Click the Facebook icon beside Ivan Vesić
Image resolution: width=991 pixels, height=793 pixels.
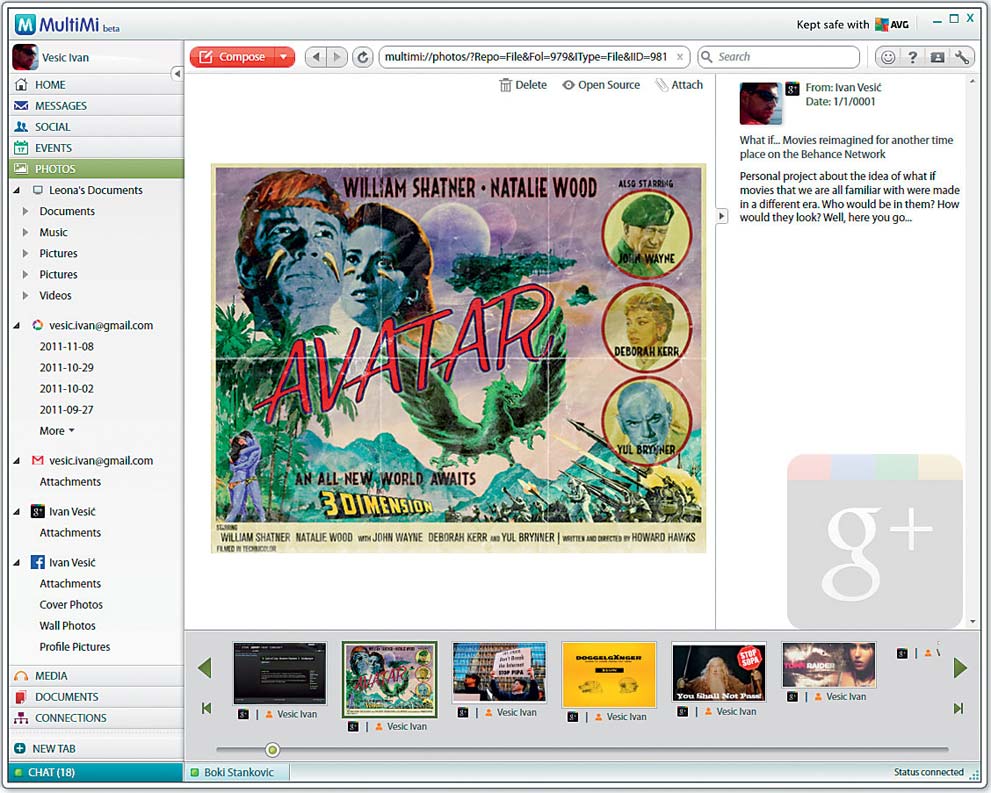(38, 562)
